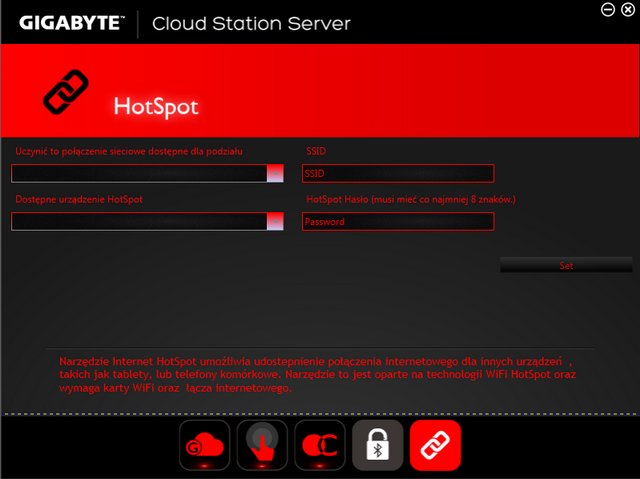
Task: Click the HotSpot chain logo in red header
Action: (x=66, y=92)
